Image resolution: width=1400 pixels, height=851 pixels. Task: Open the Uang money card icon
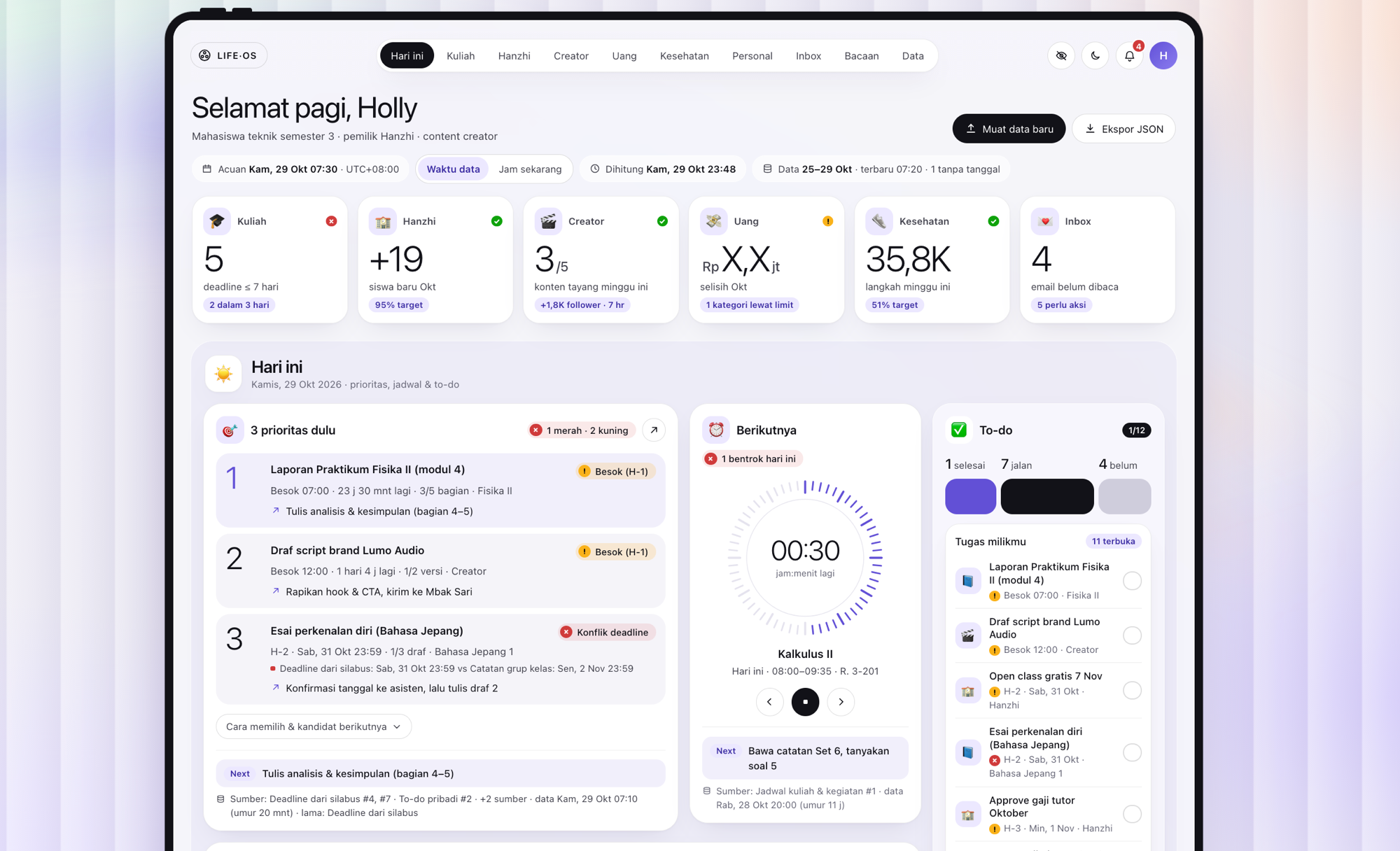714,221
